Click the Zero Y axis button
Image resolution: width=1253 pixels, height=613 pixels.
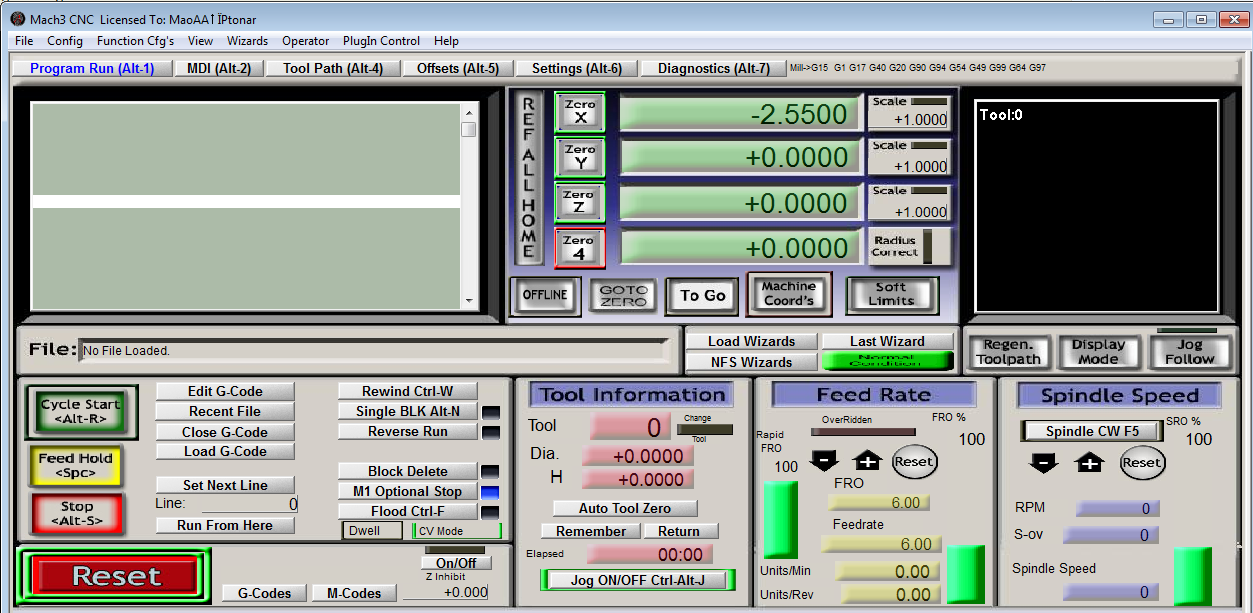[580, 157]
